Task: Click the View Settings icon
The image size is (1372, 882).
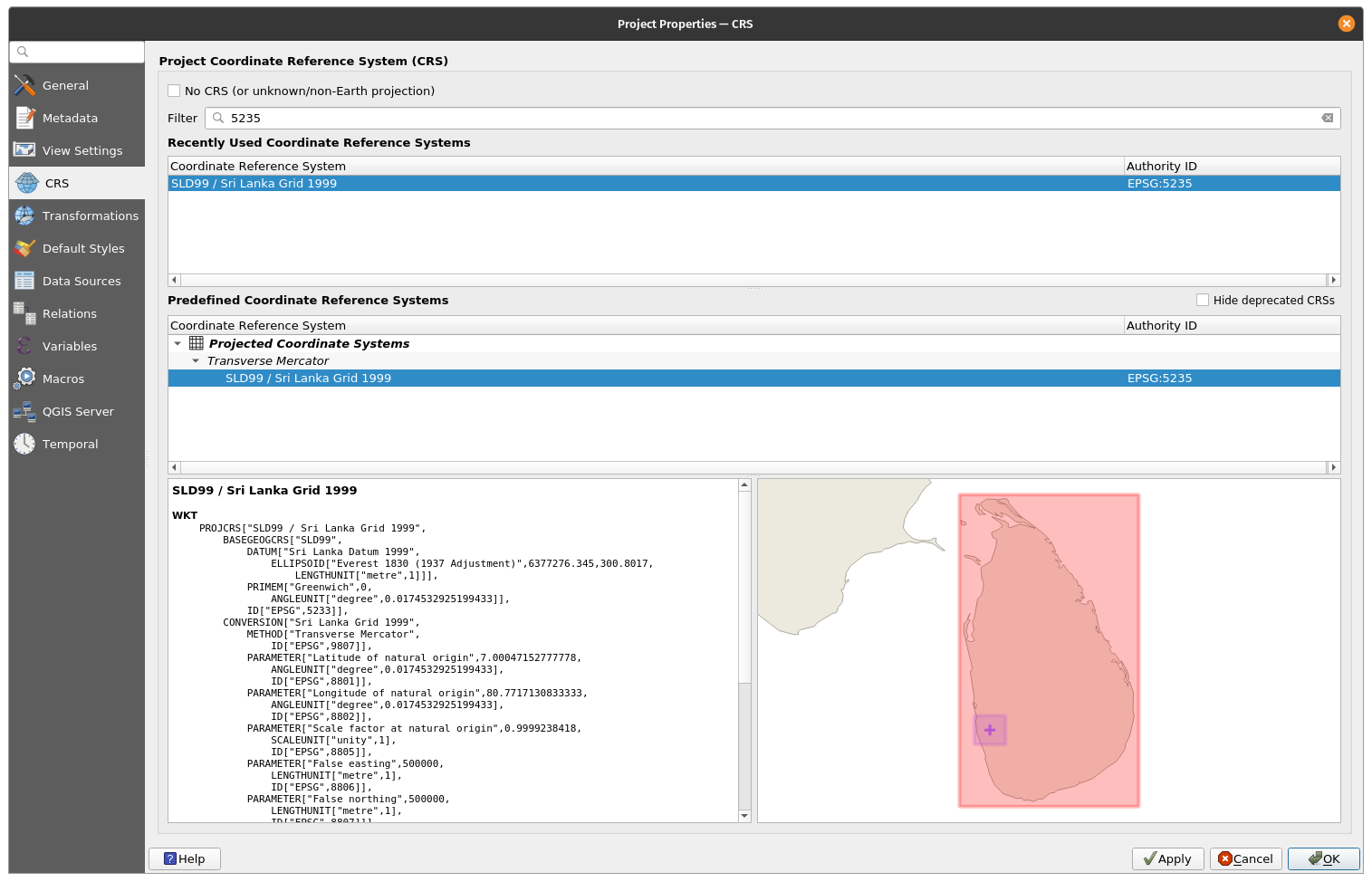Action: (24, 150)
